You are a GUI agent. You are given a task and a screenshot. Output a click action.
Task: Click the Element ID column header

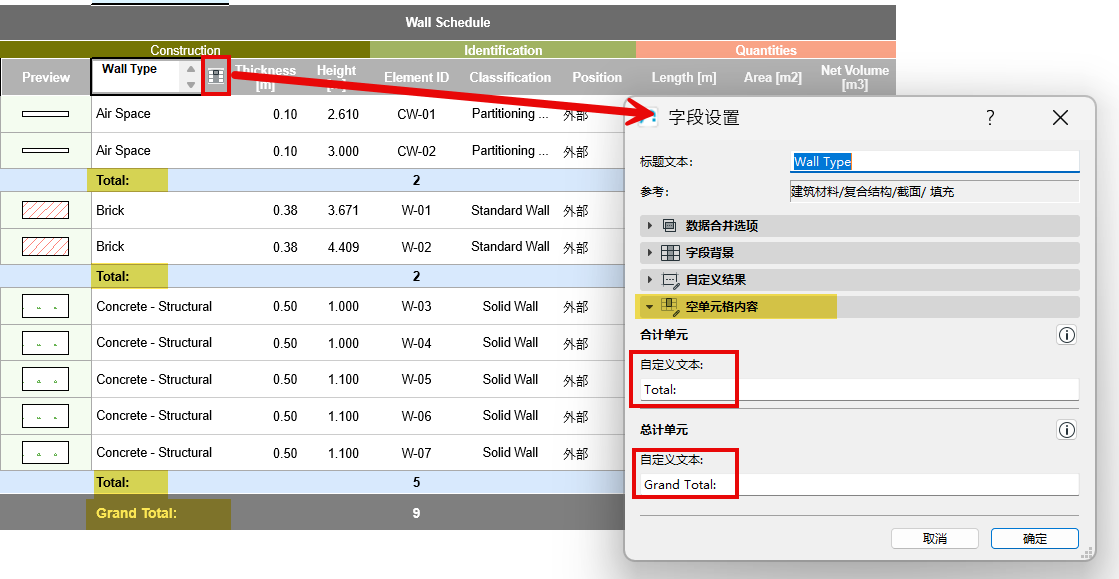coord(416,77)
